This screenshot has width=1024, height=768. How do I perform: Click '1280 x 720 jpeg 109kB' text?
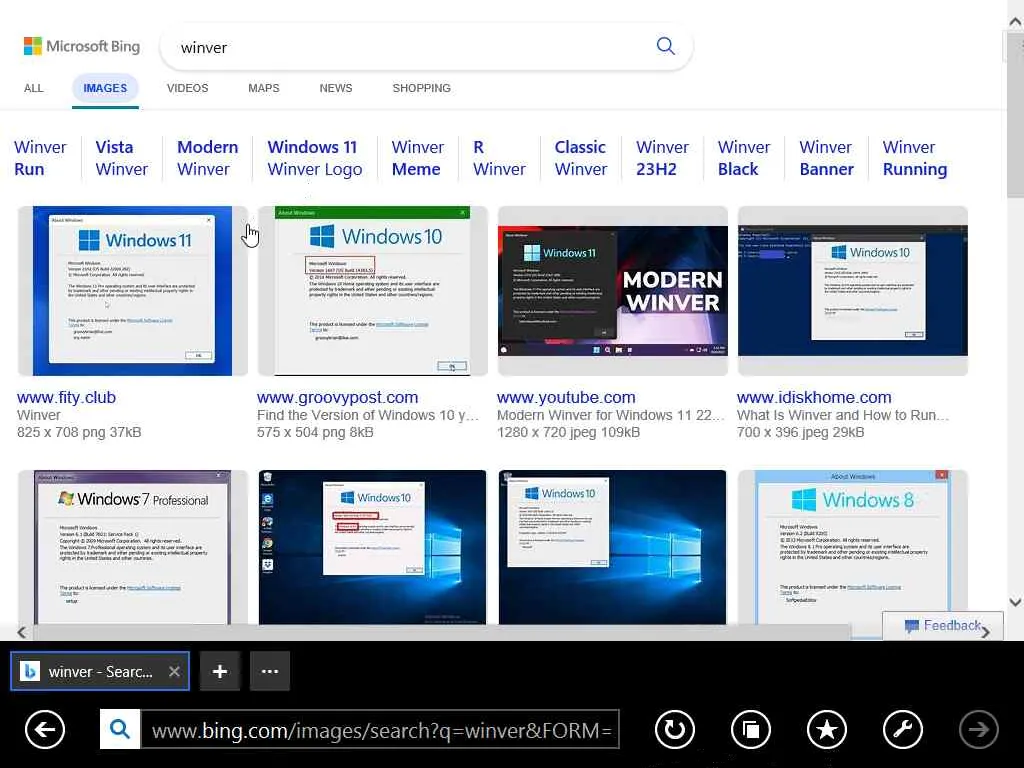click(x=568, y=432)
